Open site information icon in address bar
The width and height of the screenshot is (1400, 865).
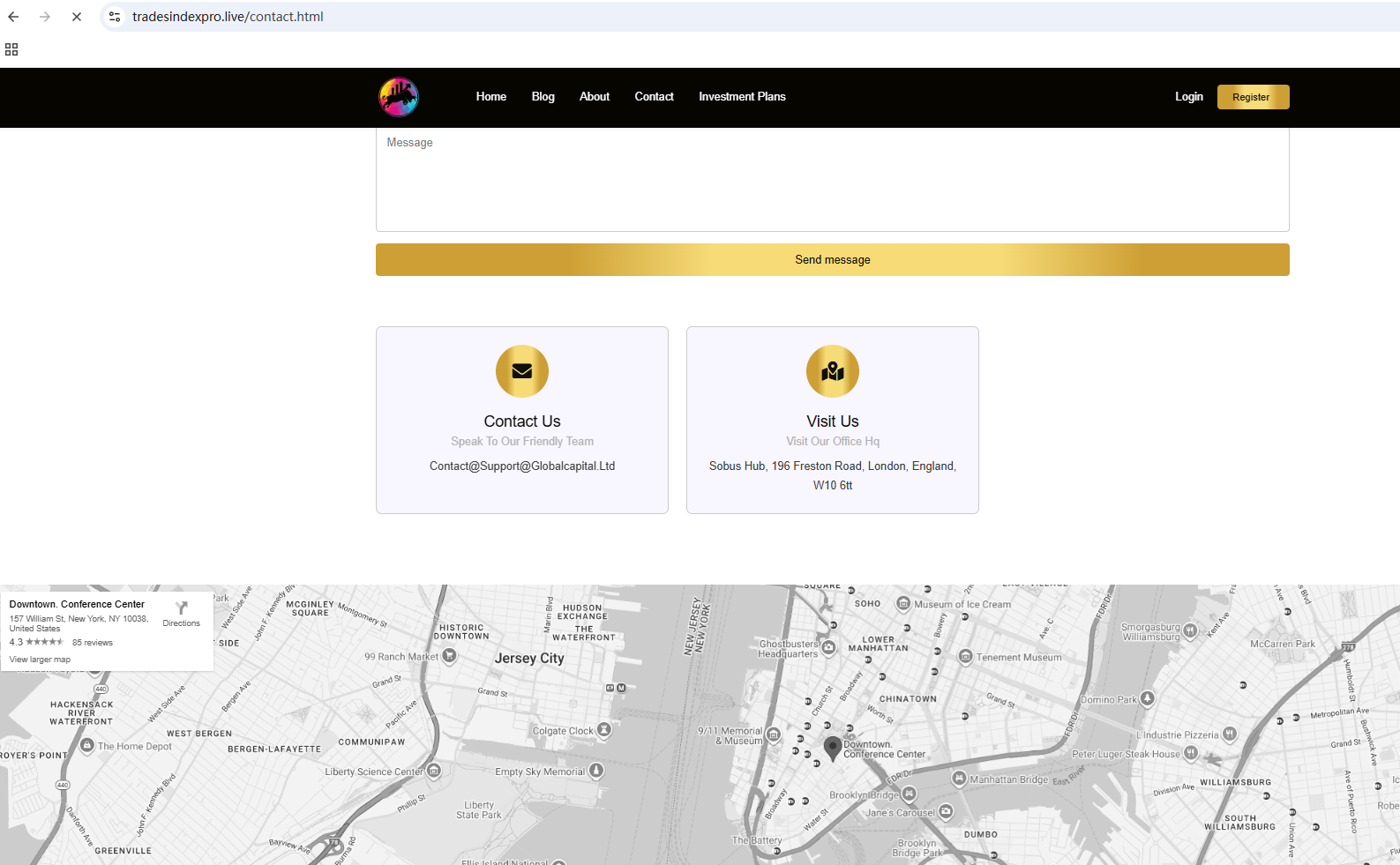point(115,17)
